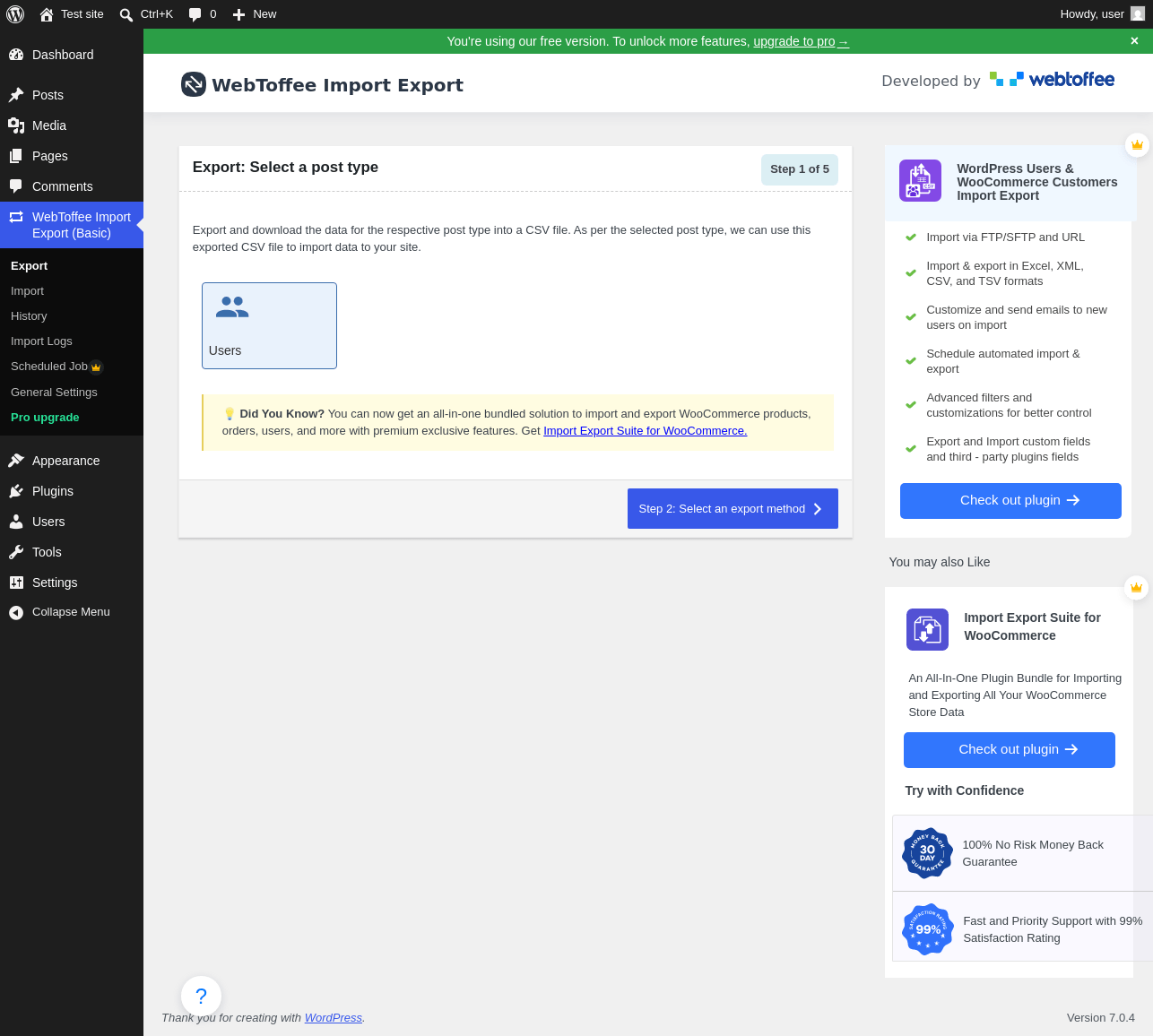The image size is (1153, 1036).
Task: Dismiss the free version banner
Action: (1134, 41)
